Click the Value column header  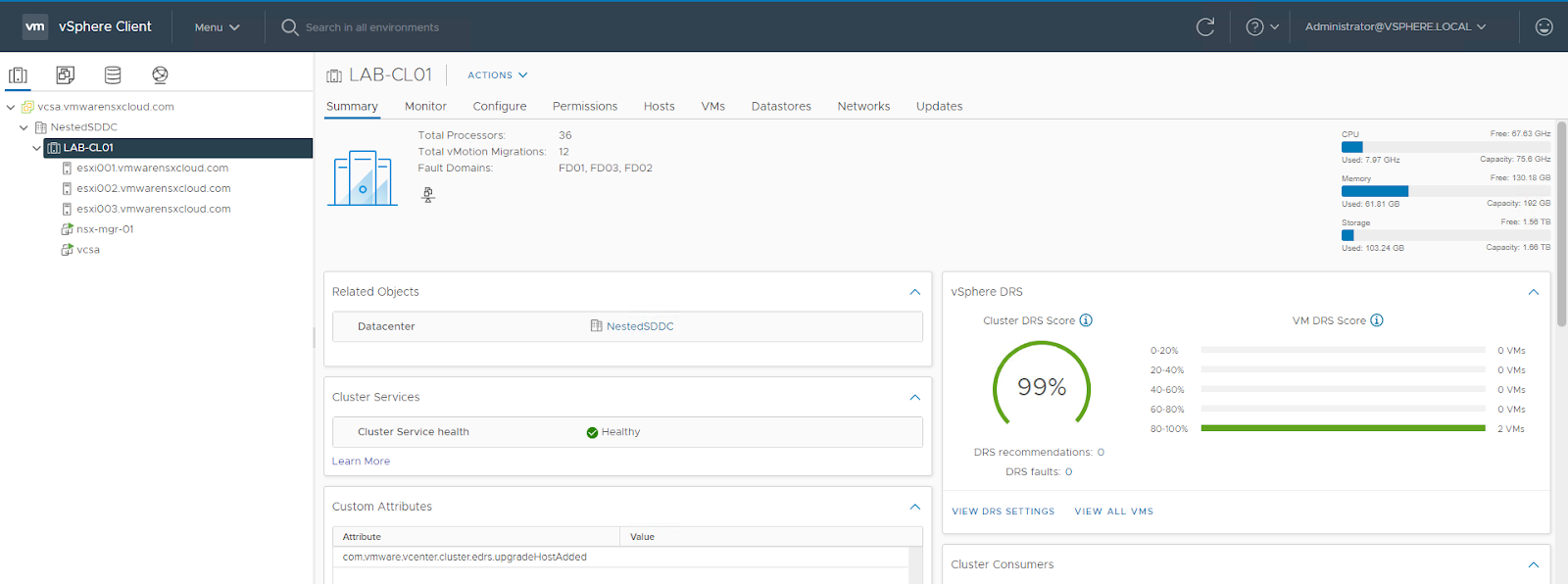pyautogui.click(x=770, y=537)
